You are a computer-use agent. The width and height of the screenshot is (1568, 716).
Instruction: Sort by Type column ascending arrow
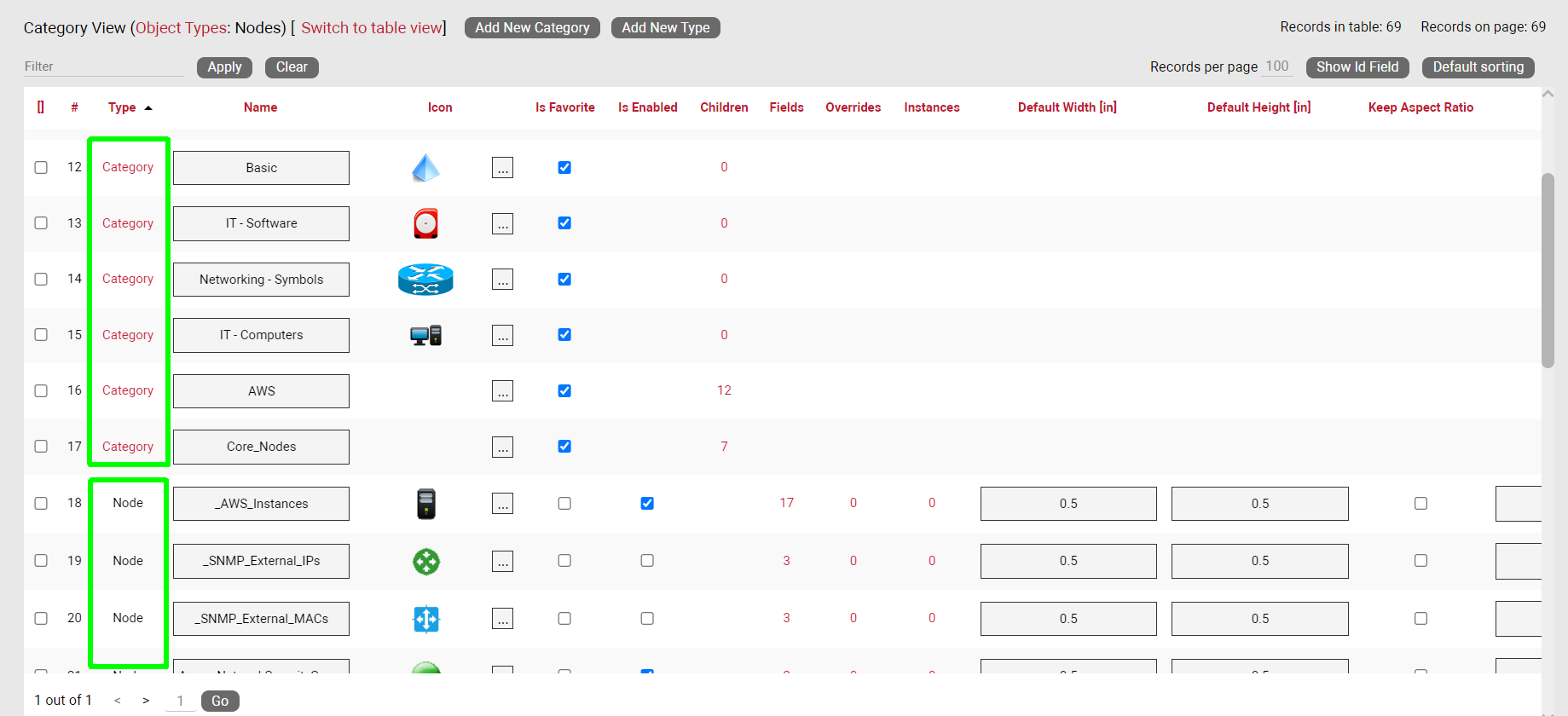coord(148,108)
